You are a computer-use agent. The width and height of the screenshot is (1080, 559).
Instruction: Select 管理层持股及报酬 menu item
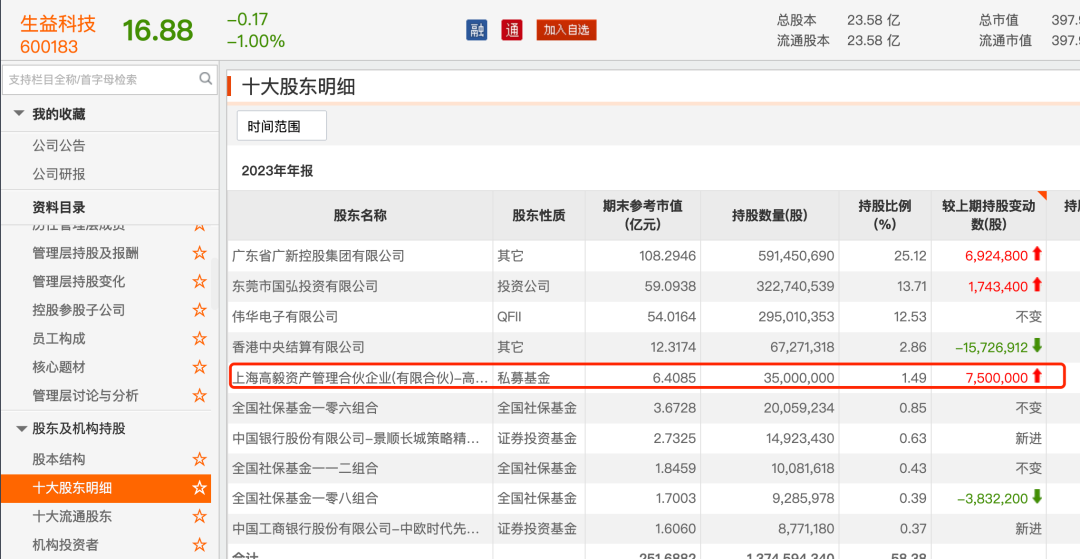[85, 253]
